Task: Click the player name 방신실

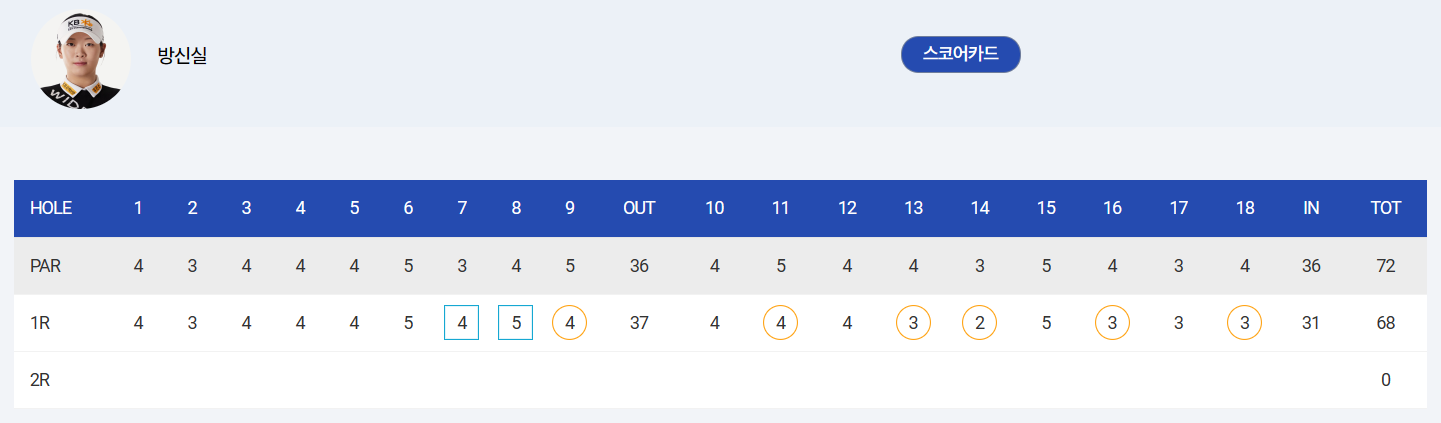Action: point(182,56)
